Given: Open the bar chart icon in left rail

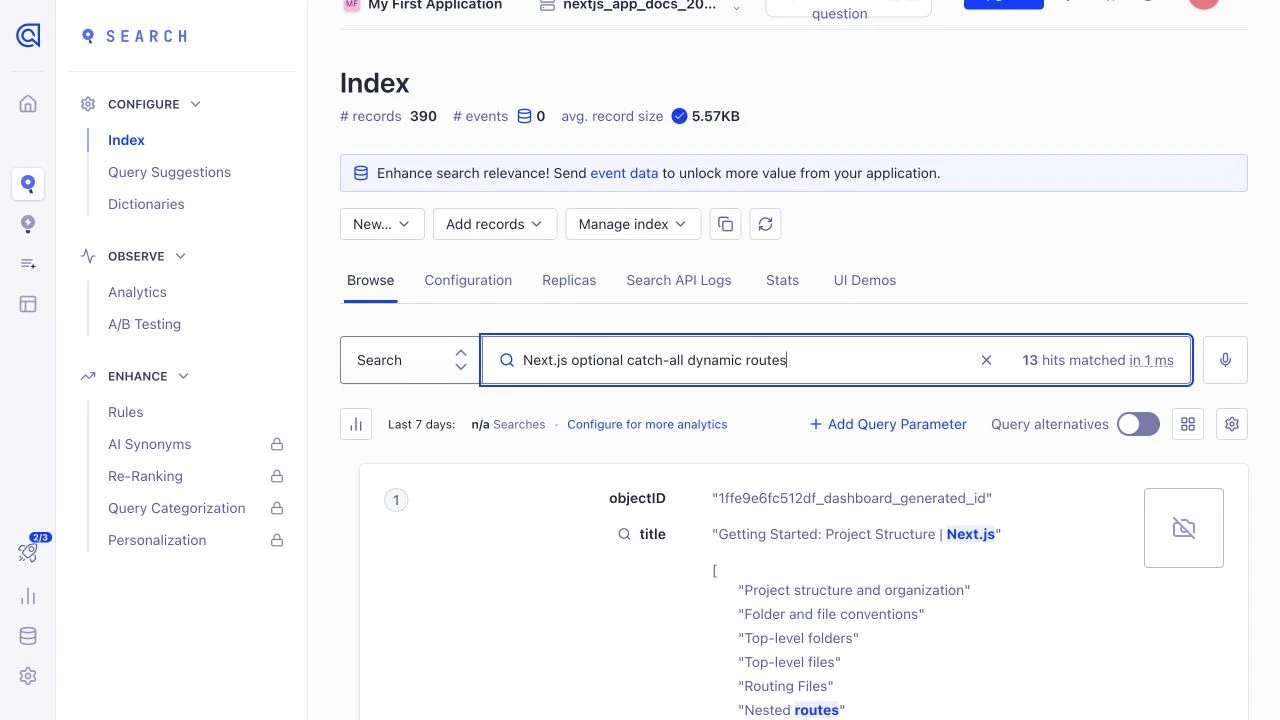Looking at the screenshot, I should (x=28, y=597).
